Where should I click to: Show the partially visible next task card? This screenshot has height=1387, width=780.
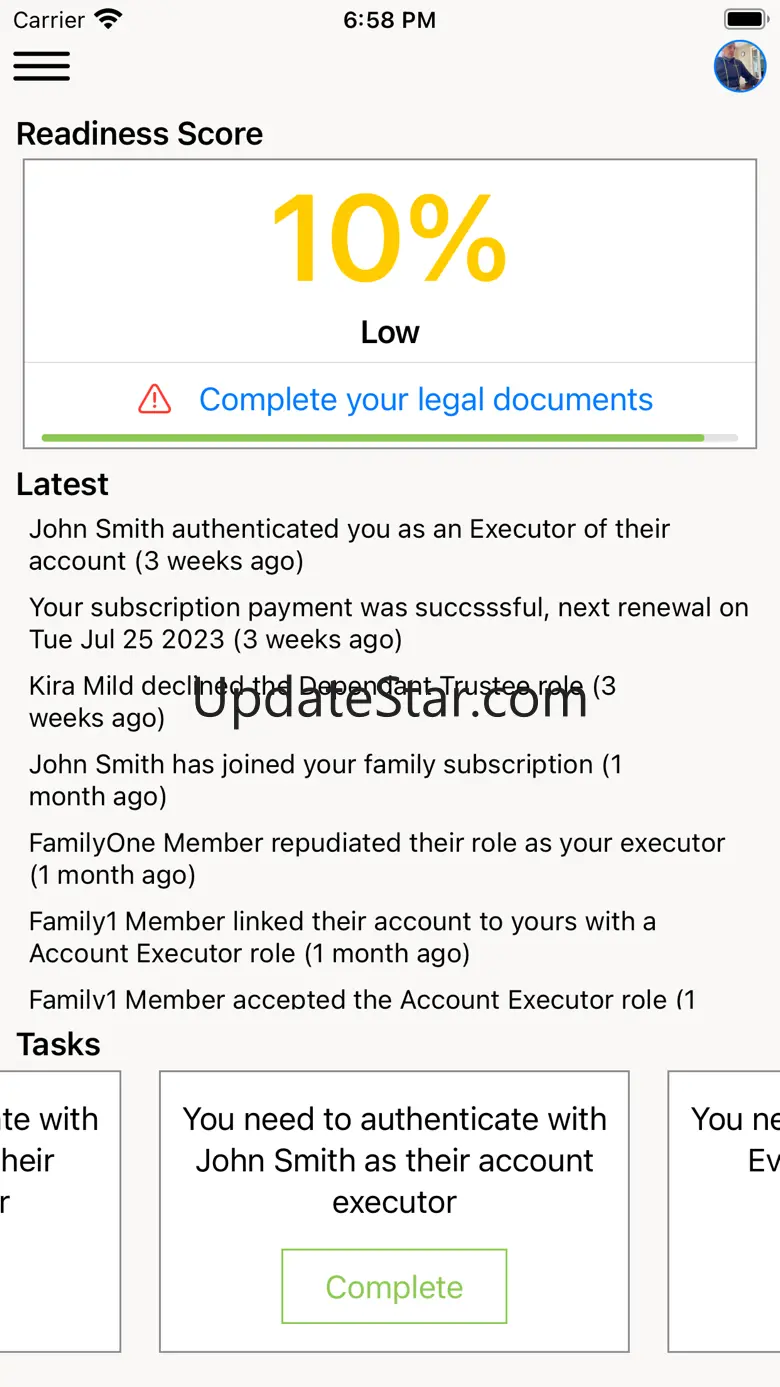[724, 1211]
